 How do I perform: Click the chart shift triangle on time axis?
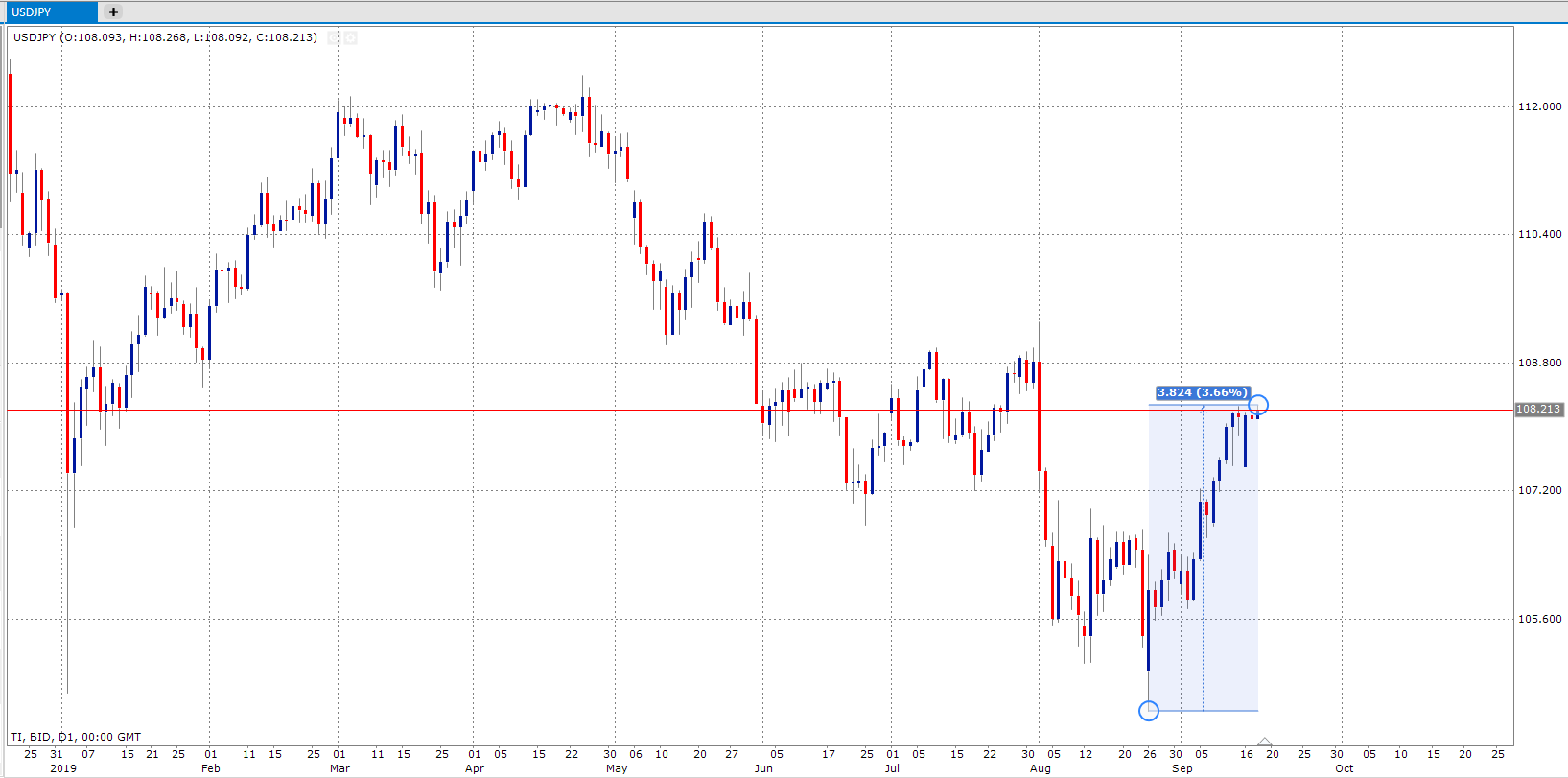coord(1265,743)
